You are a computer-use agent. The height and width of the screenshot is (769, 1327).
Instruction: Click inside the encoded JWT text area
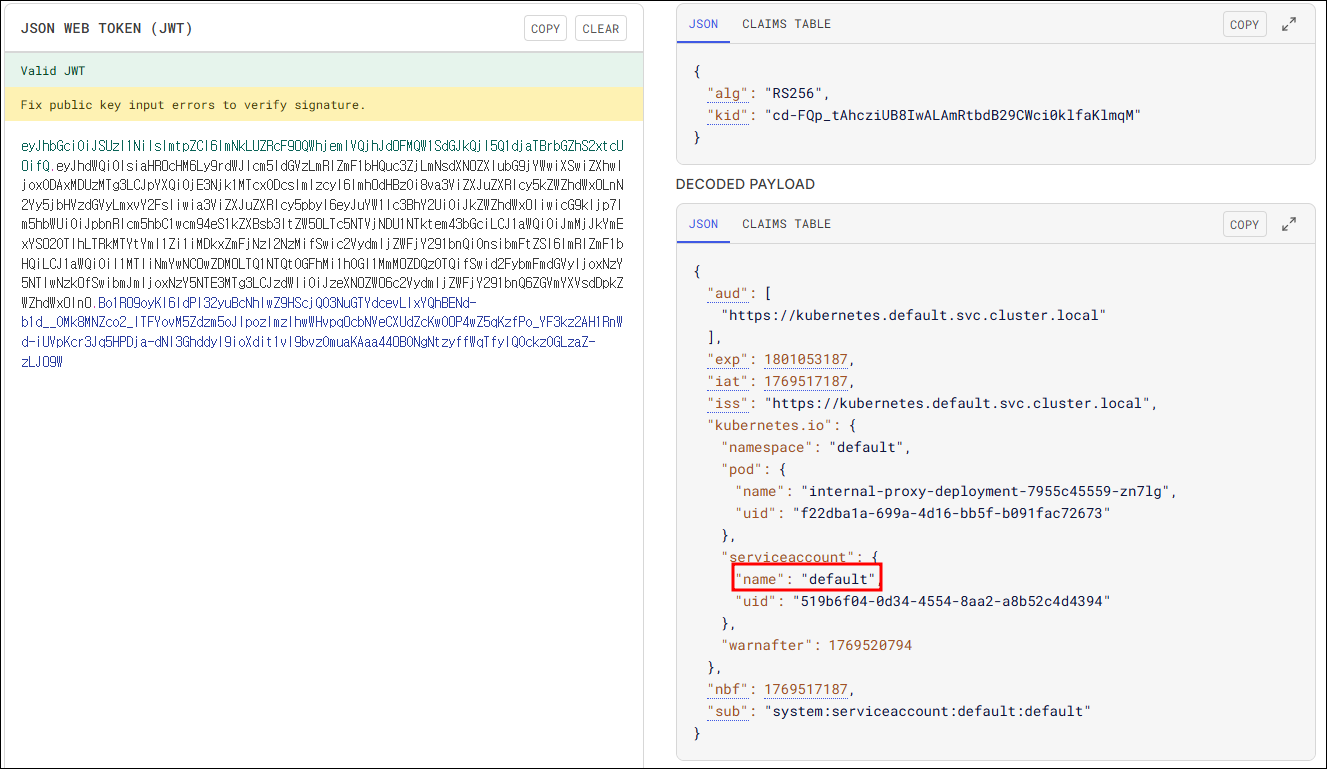322,500
